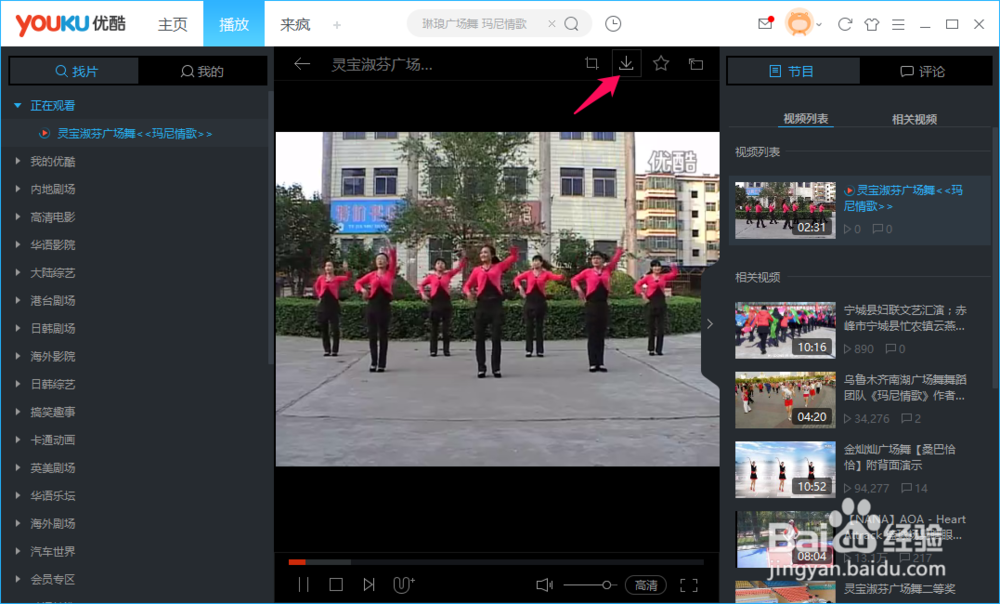
Task: Click the user avatar icon
Action: point(799,24)
